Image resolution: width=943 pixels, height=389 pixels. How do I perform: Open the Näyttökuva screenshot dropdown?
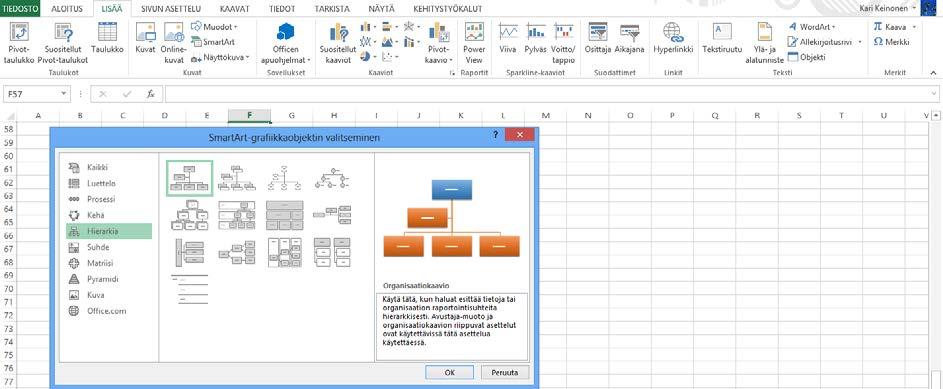220,58
